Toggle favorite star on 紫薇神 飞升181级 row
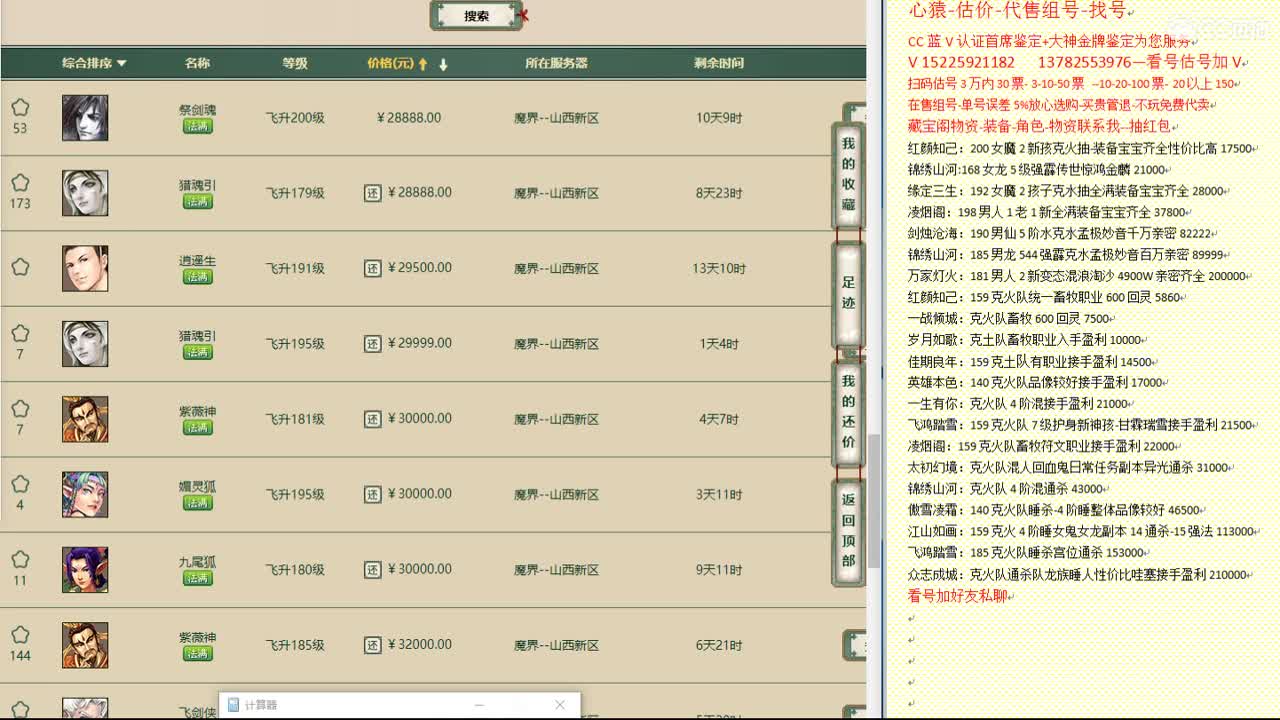 (20, 409)
